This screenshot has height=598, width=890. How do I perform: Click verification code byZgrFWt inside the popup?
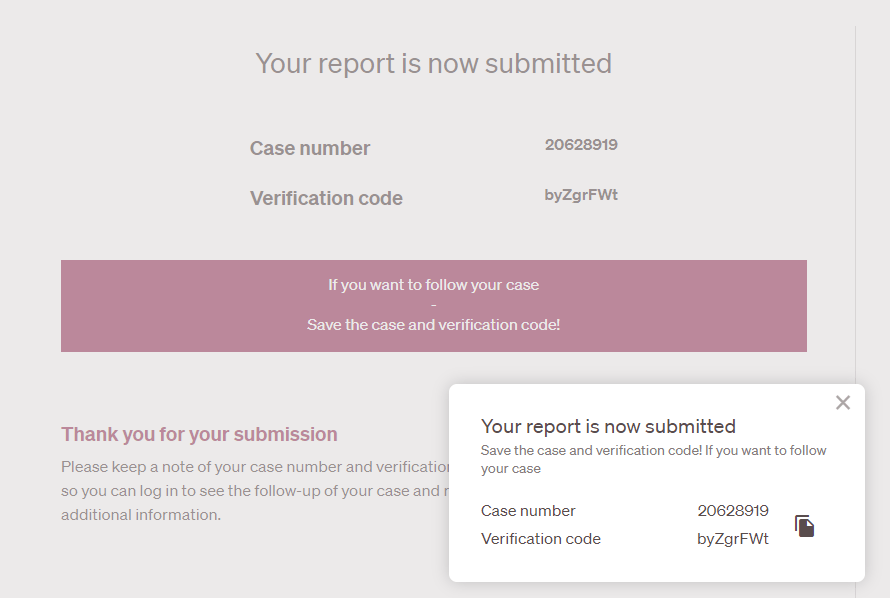(733, 539)
